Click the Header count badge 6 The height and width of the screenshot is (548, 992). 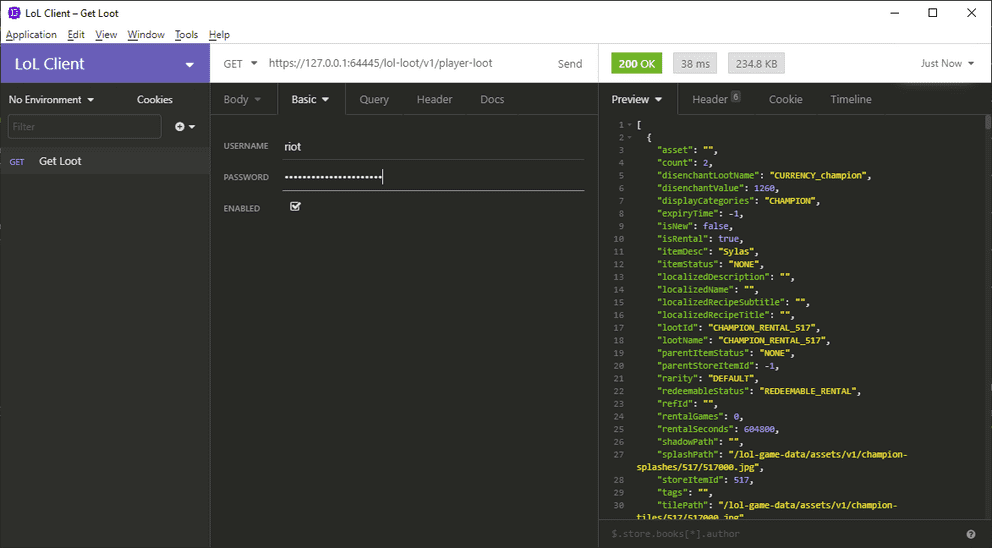(735, 97)
